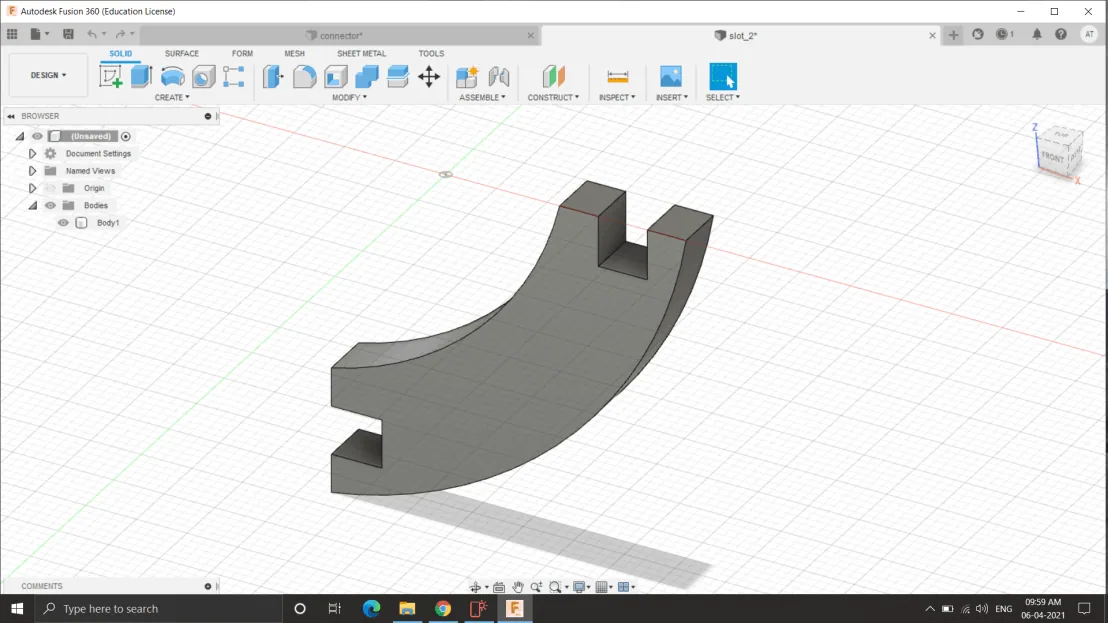This screenshot has height=623, width=1108.
Task: Select the Fillet tool
Action: (x=305, y=76)
